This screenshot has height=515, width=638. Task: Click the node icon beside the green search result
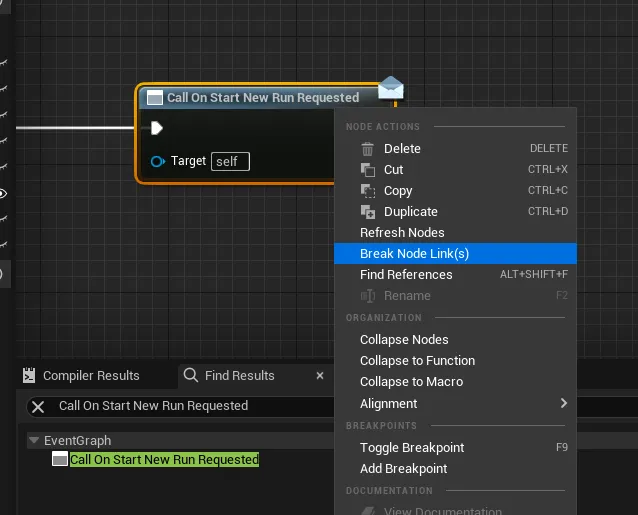click(x=60, y=460)
